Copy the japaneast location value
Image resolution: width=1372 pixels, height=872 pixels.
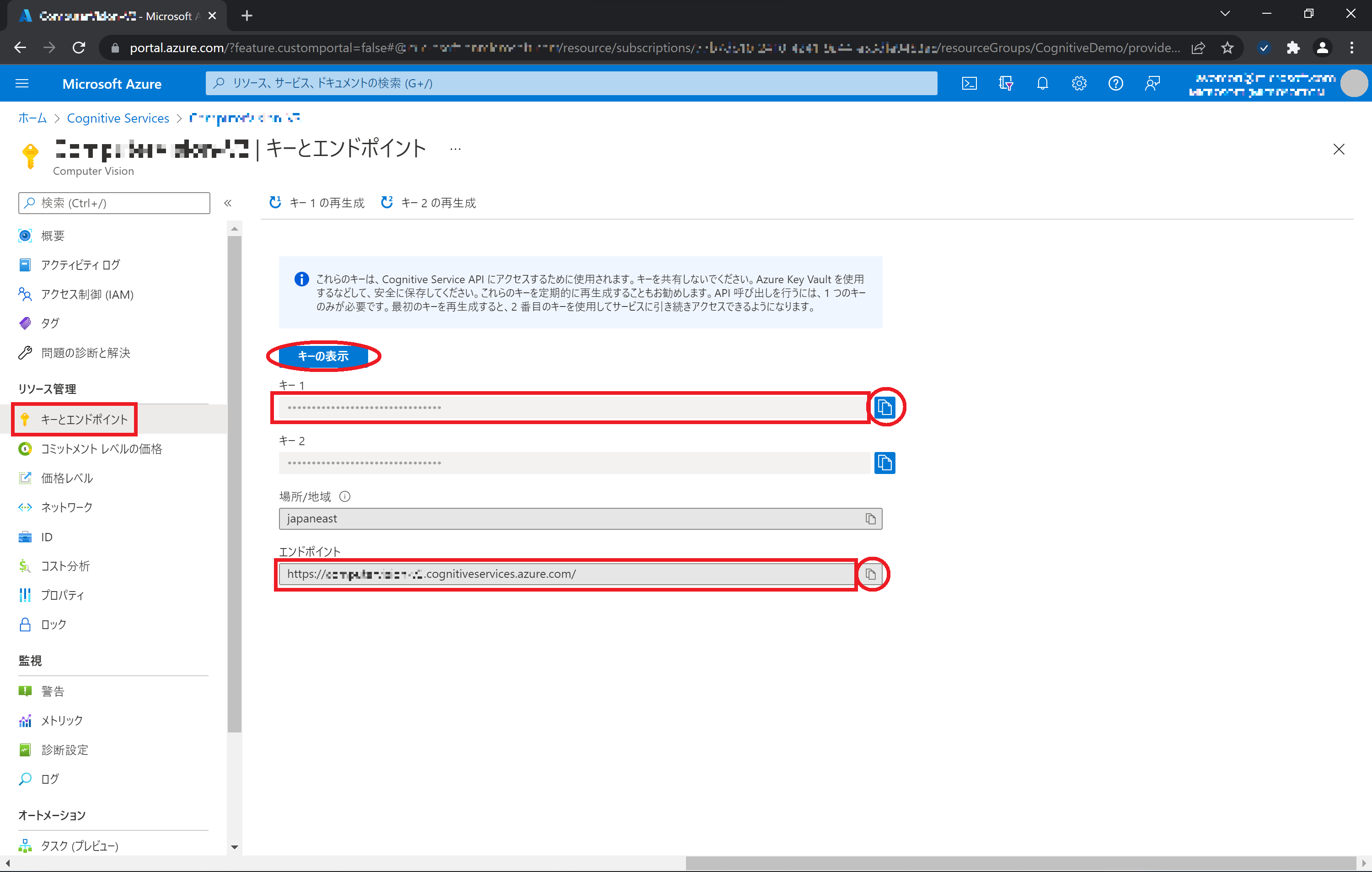tap(870, 519)
